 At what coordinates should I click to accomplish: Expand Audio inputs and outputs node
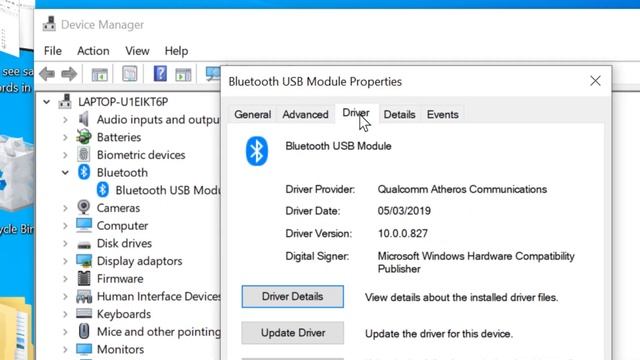pos(65,120)
